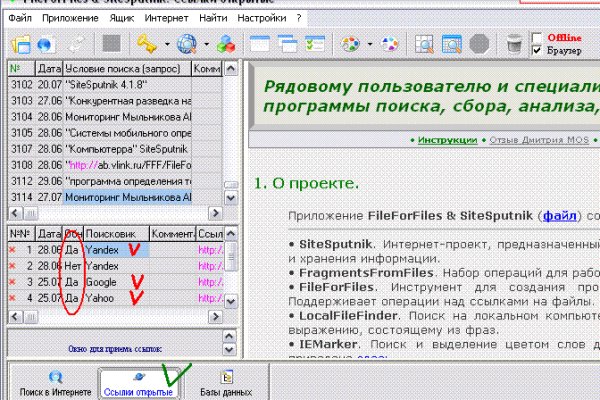Open dropdown arrow beside the key icon
This screenshot has height=400, width=600.
tap(164, 45)
